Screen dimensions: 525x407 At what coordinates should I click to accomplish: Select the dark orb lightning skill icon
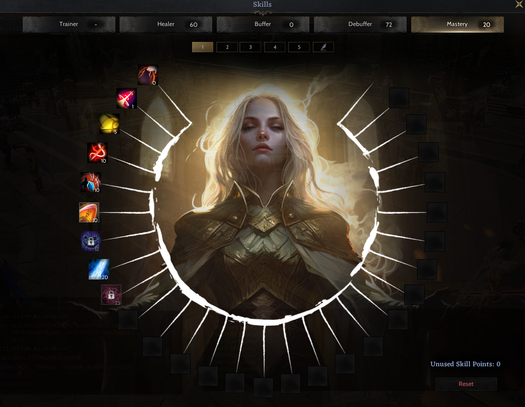tap(148, 75)
